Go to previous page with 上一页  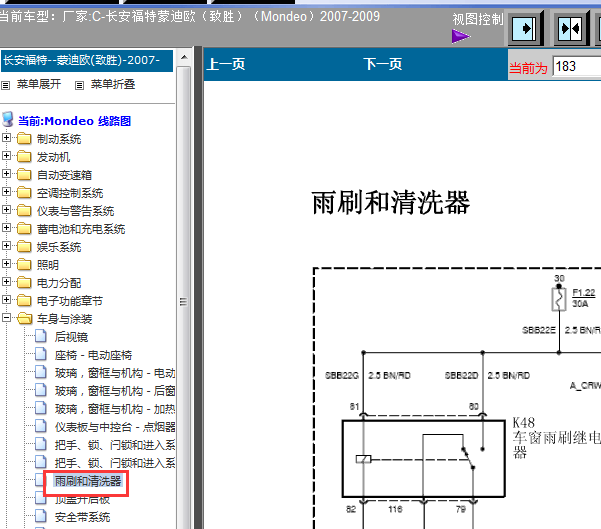(226, 64)
